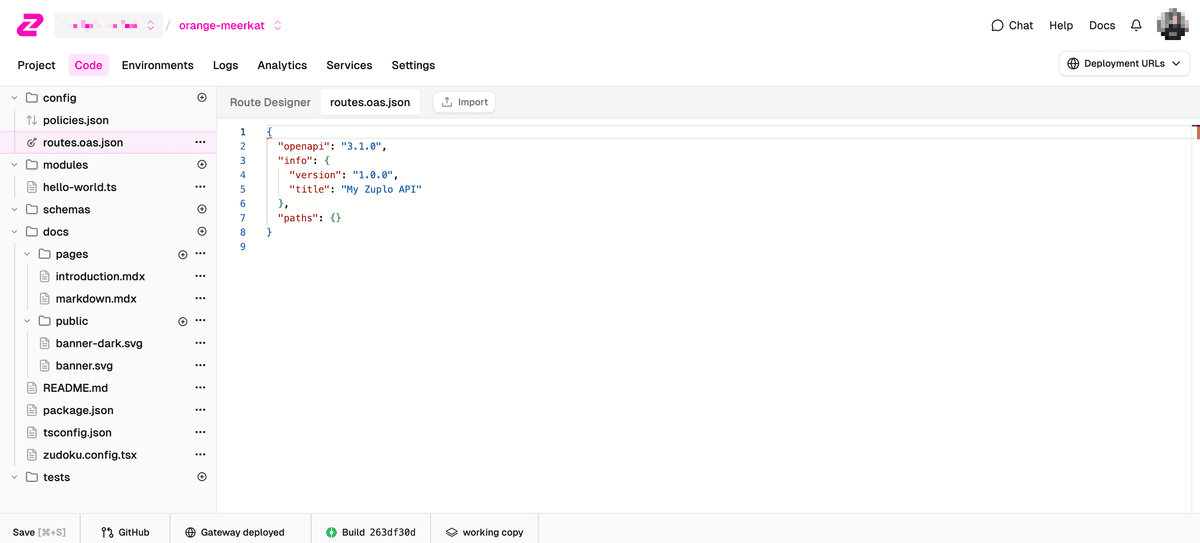
Task: Add a new file to pages folder
Action: tap(183, 254)
